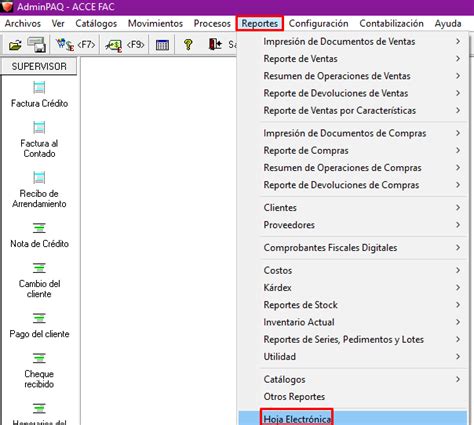Open the Contabilización menu

(391, 24)
